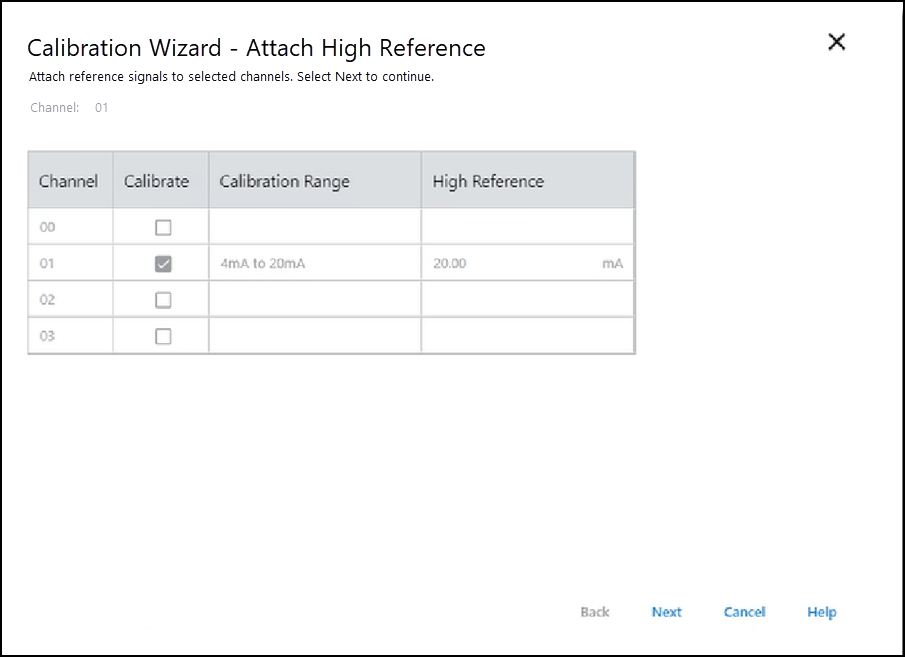Image resolution: width=905 pixels, height=657 pixels.
Task: Enable the Calibrate checkbox for channel 00
Action: 163,227
